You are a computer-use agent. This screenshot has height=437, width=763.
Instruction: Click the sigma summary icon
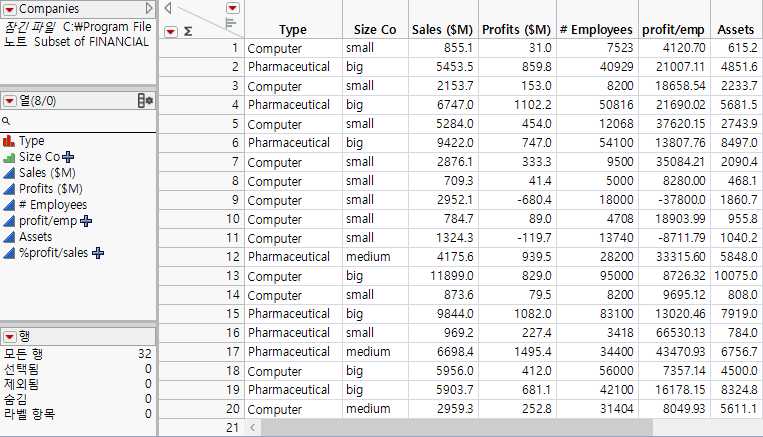(188, 32)
